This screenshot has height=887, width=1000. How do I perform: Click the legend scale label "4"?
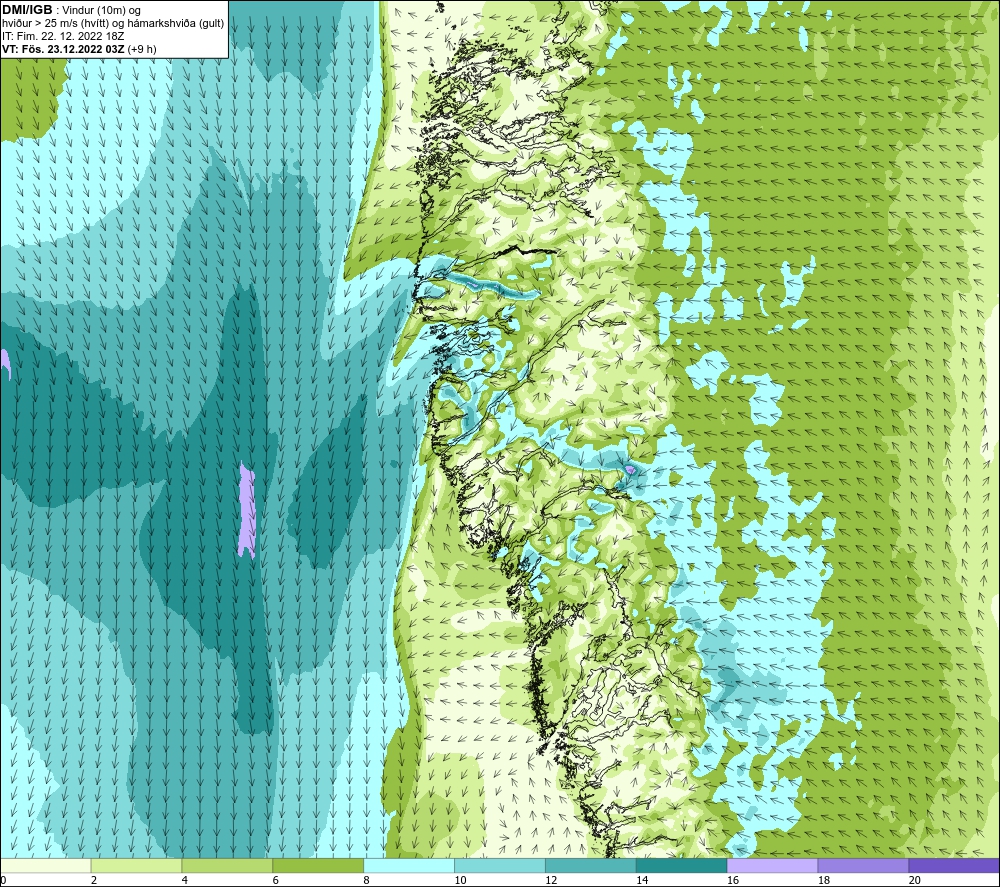[x=184, y=880]
